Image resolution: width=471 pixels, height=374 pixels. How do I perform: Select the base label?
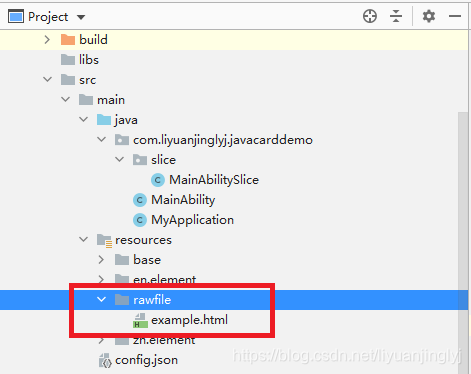[x=147, y=260]
